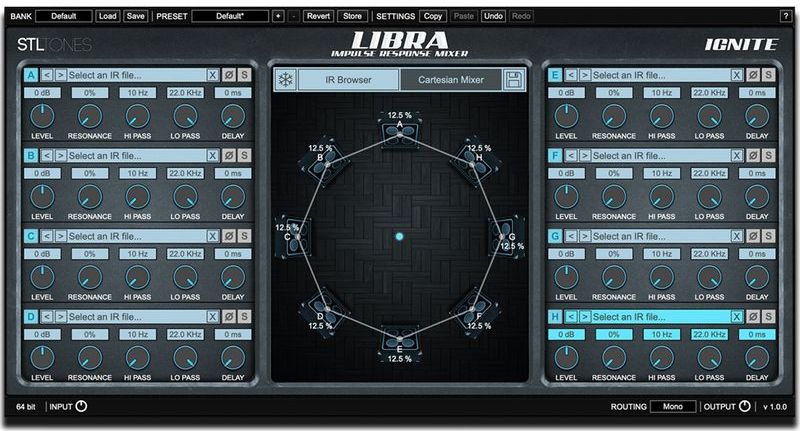Screen dimensions: 800x431
Task: Toggle the snowflake freeze icon
Action: click(286, 80)
